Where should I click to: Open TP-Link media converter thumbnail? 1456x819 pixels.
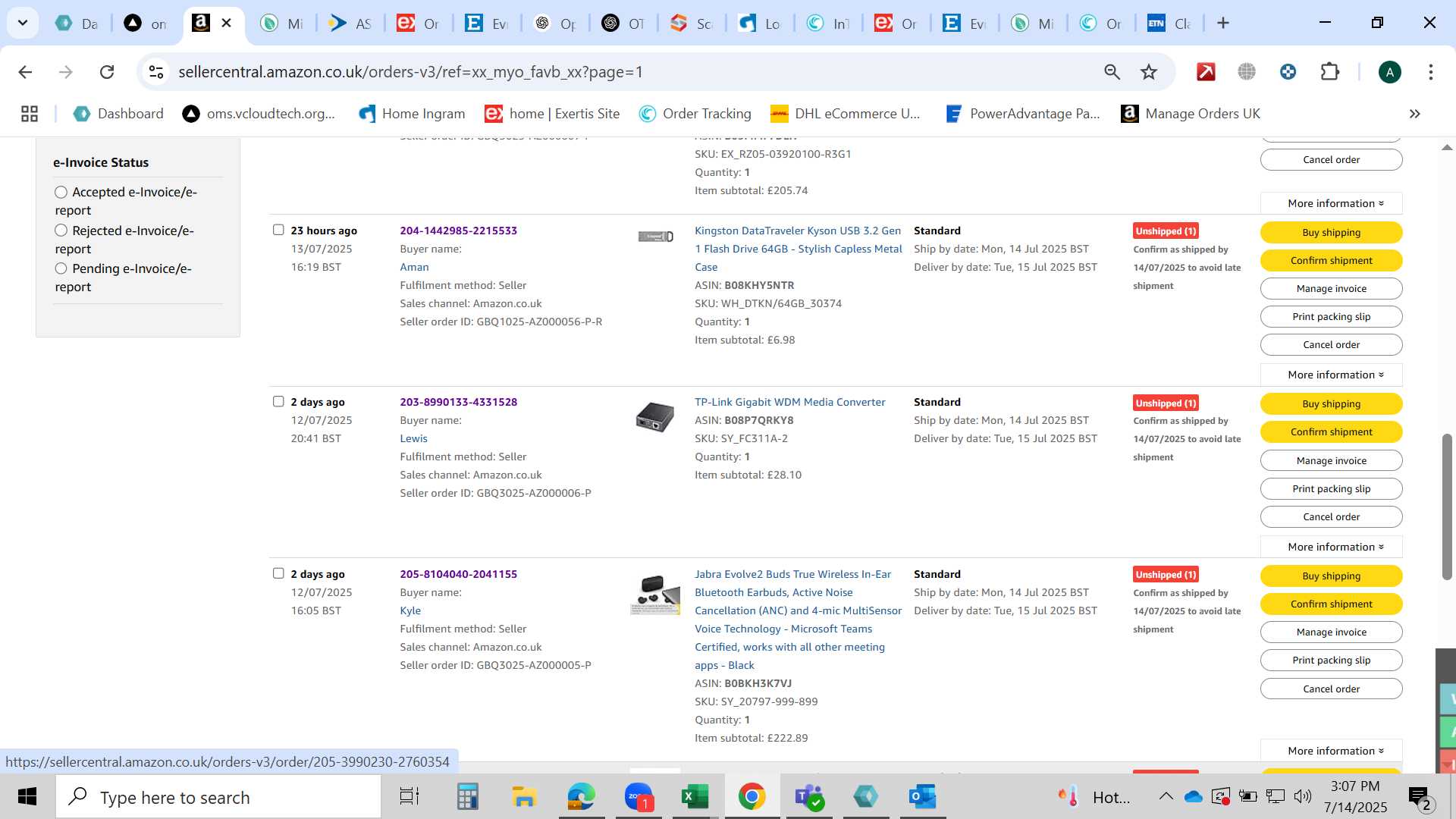pos(655,417)
